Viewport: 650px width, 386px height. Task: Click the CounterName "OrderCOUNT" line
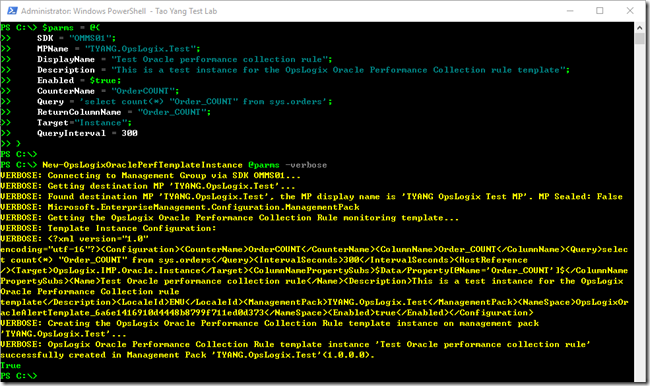tap(108, 91)
